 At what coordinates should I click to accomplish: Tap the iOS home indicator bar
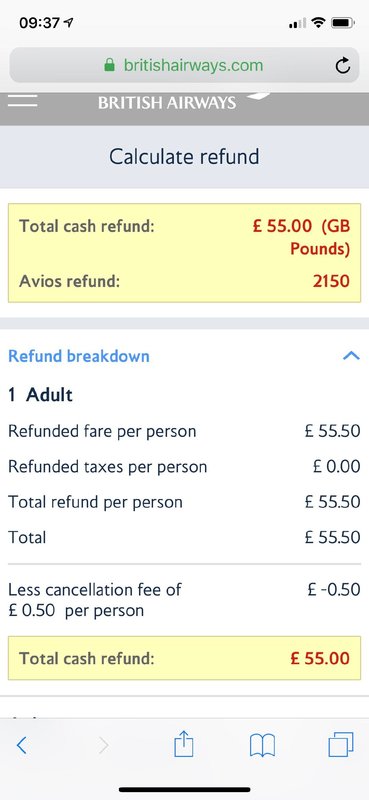click(185, 790)
